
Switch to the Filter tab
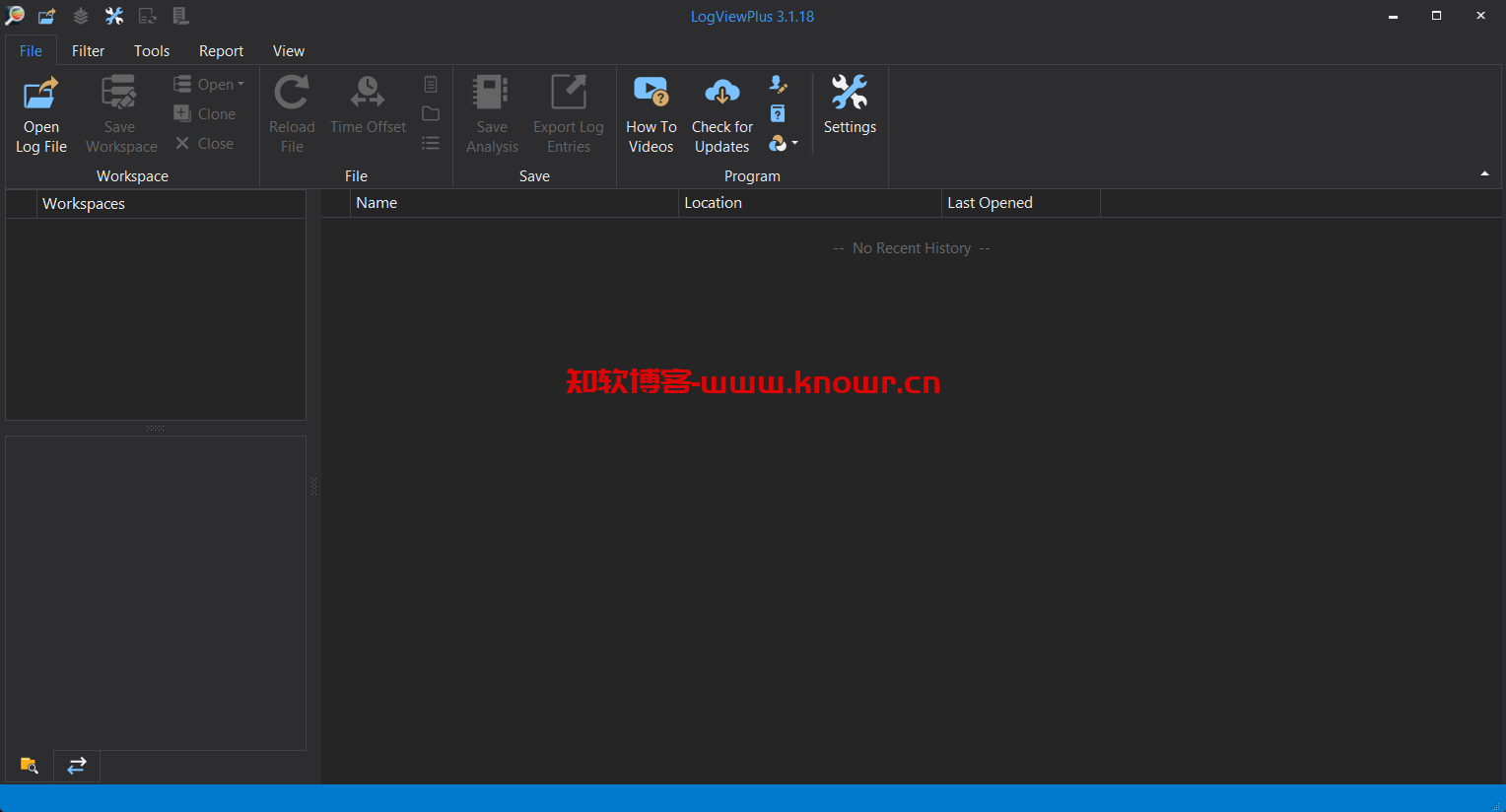[88, 51]
